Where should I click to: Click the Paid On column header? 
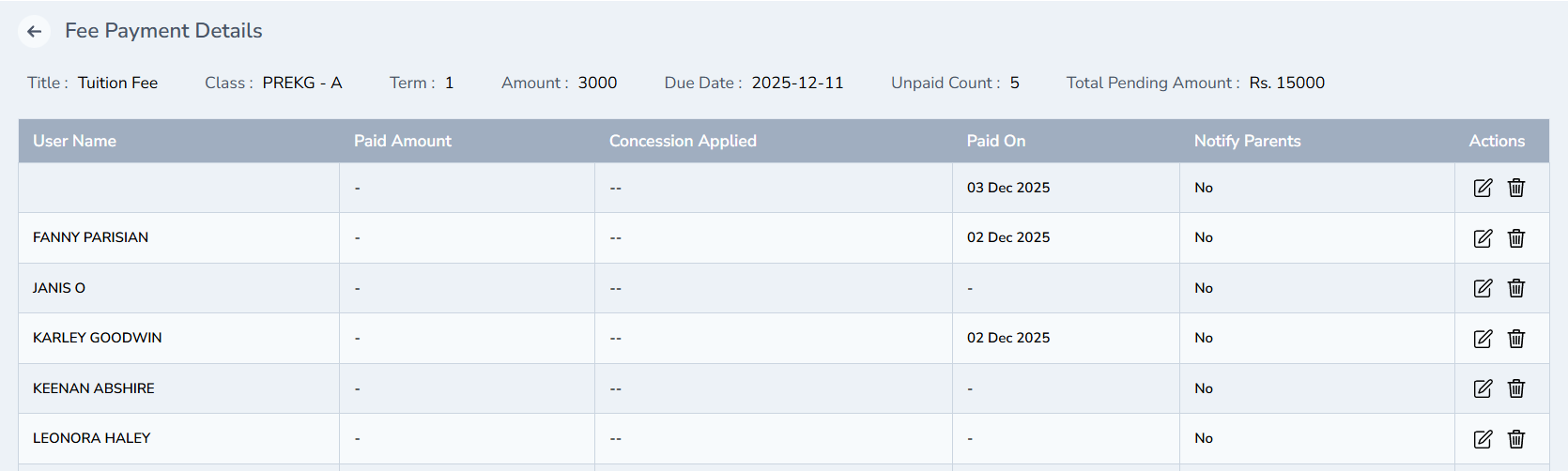tap(996, 141)
